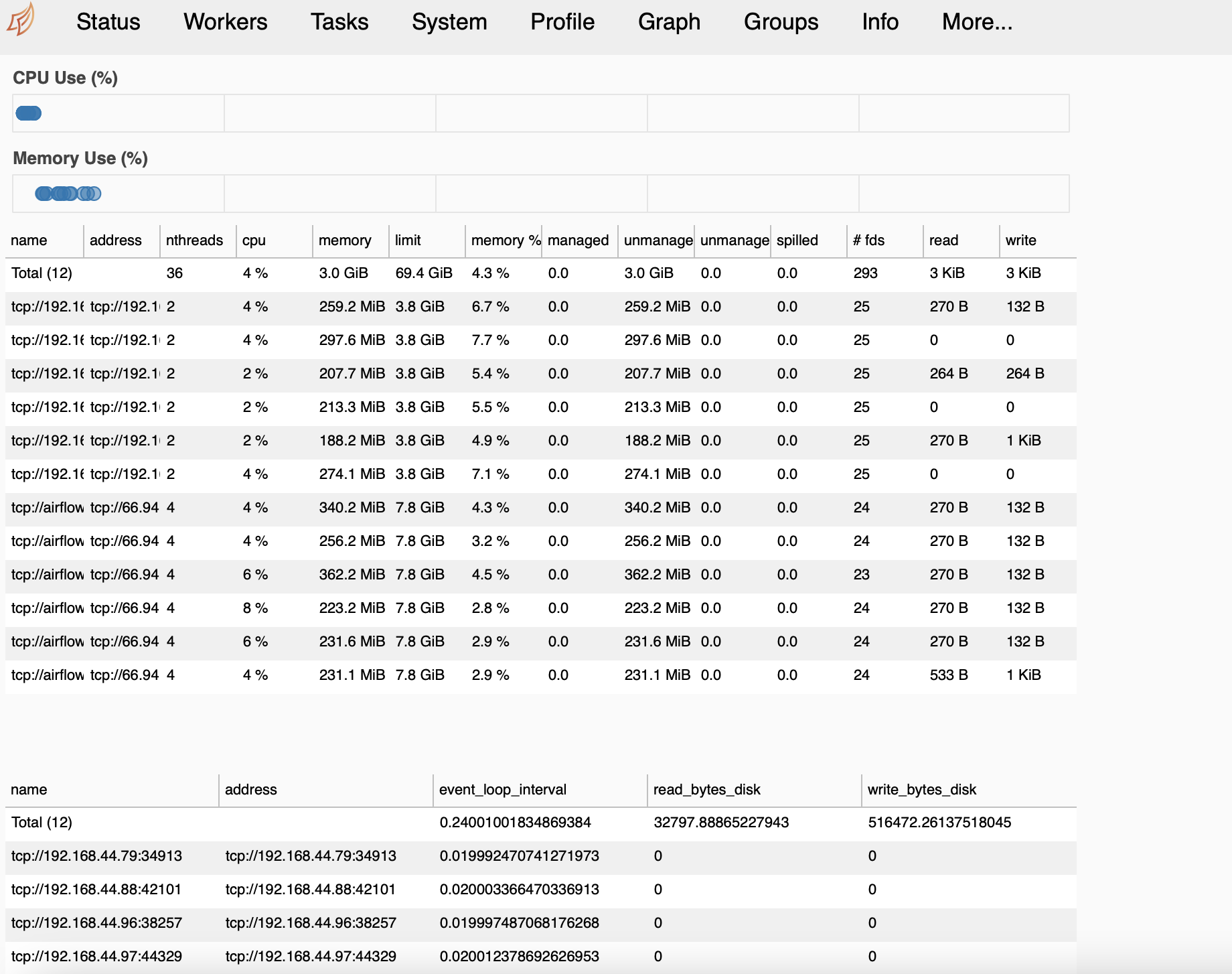Click total fds value '293'
Image resolution: width=1232 pixels, height=974 pixels.
(x=865, y=273)
